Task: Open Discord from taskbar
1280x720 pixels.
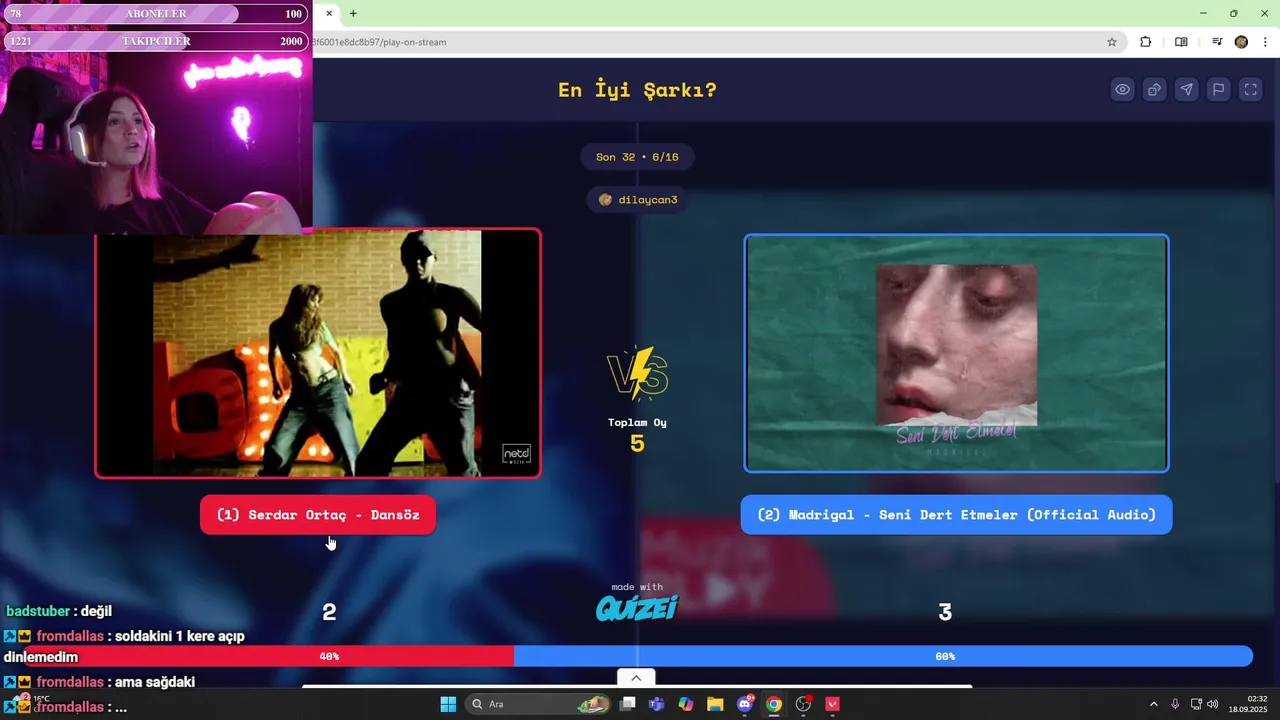Action: coord(745,704)
